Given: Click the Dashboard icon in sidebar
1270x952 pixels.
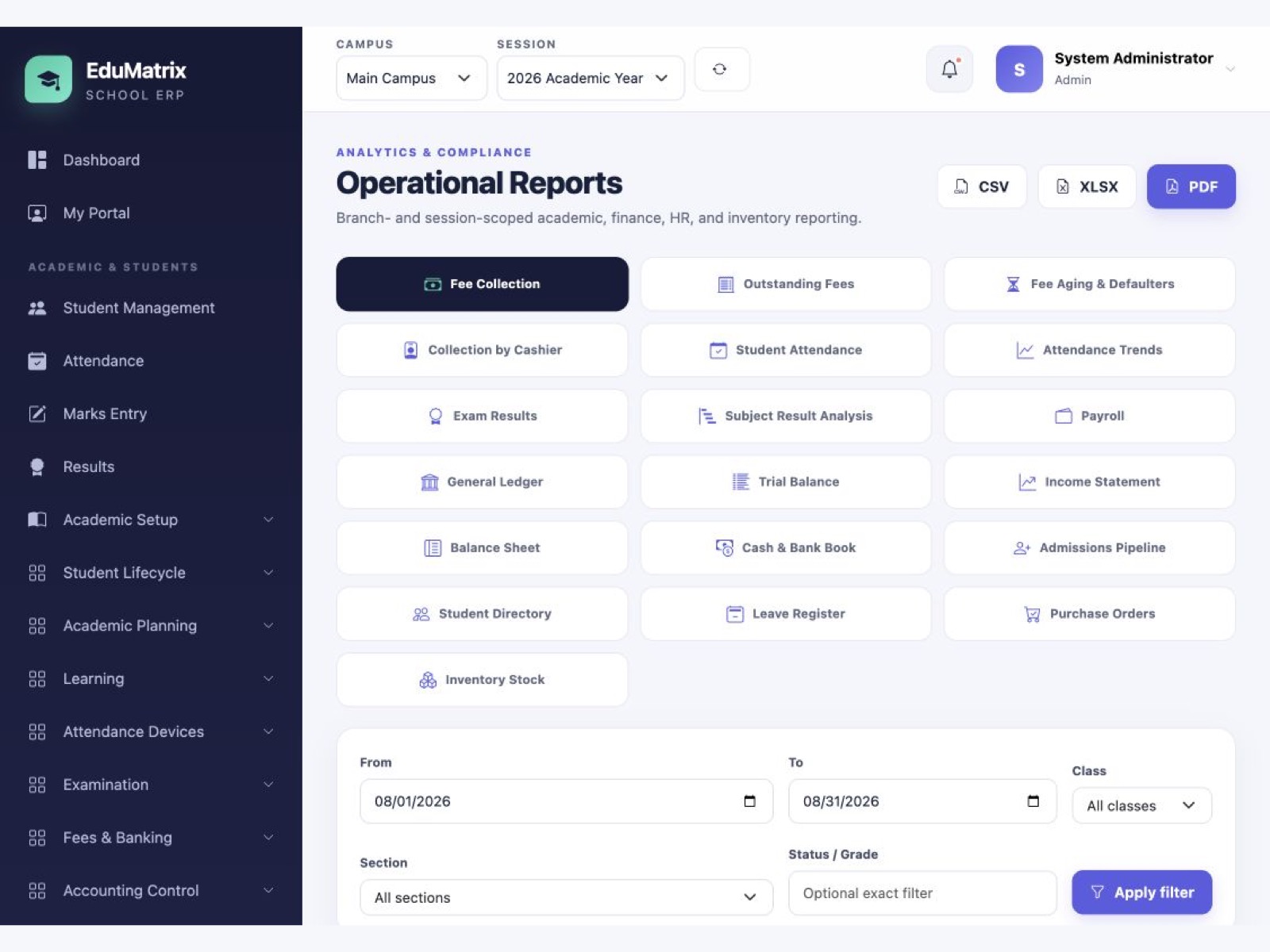Looking at the screenshot, I should [37, 159].
